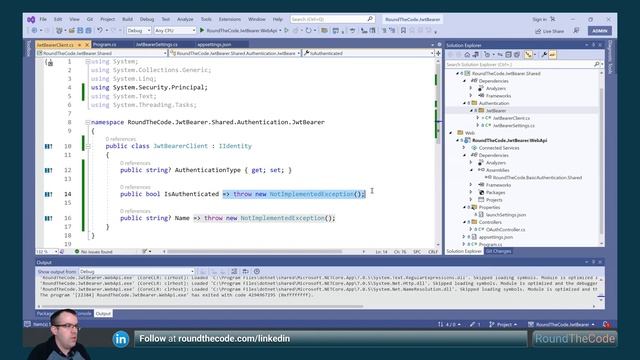The width and height of the screenshot is (640, 360).
Task: Click the Visual Studio logo icon
Action: [31, 20]
